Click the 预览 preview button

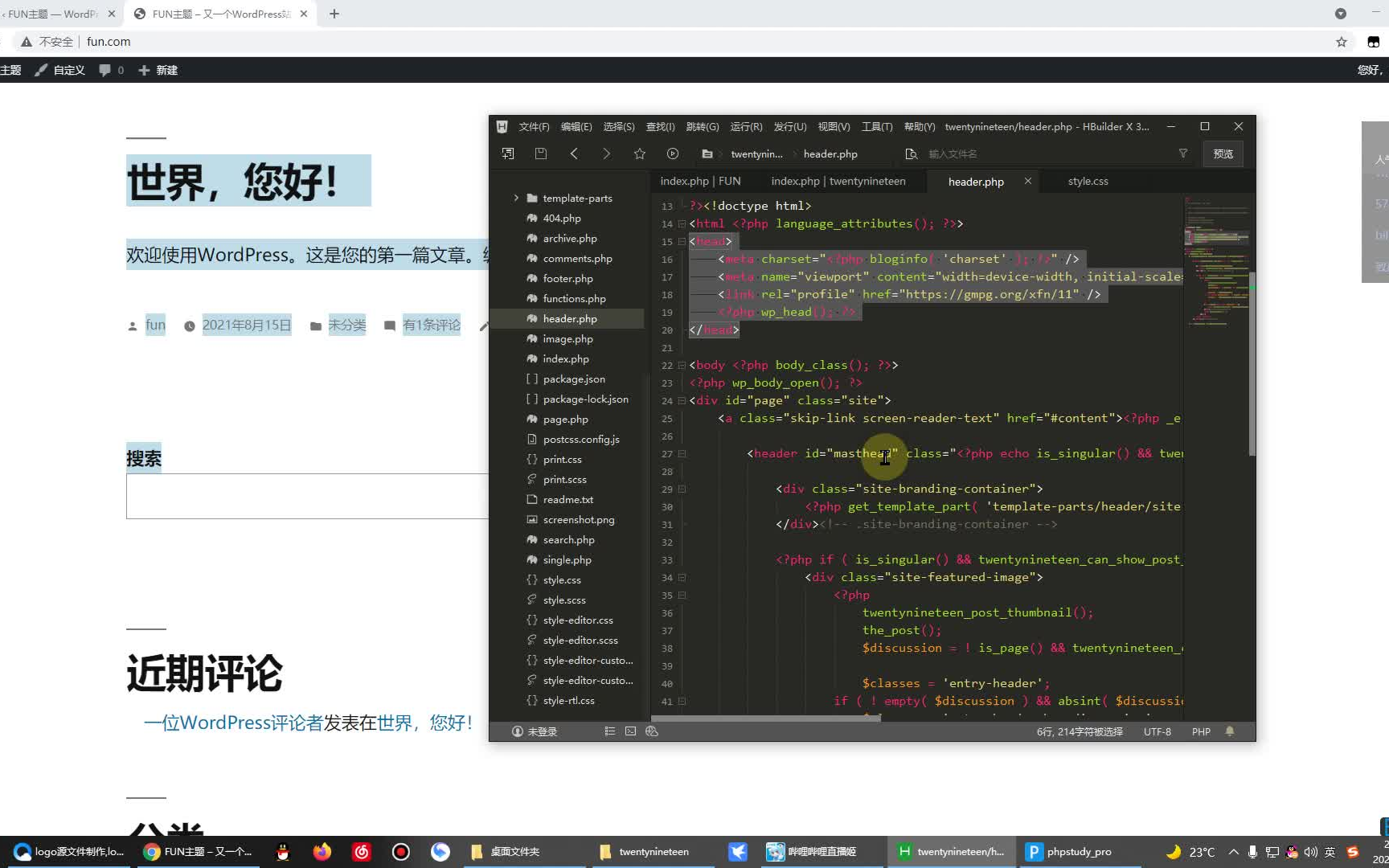[x=1223, y=154]
